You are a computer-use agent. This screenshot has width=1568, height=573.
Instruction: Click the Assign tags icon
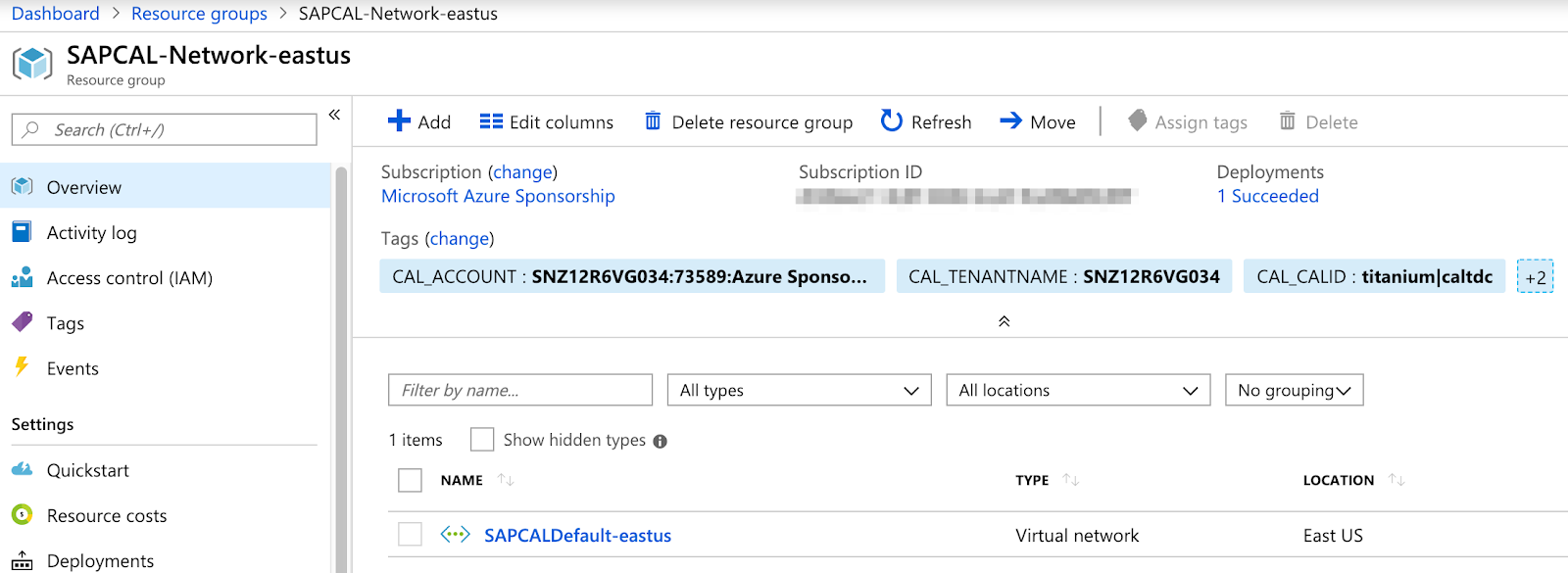coord(1137,120)
